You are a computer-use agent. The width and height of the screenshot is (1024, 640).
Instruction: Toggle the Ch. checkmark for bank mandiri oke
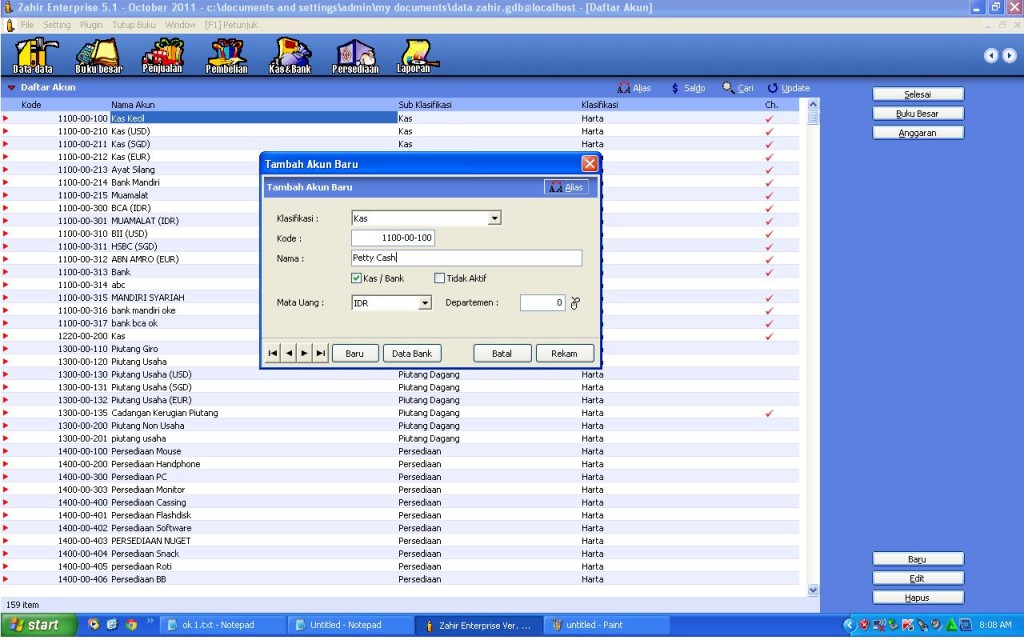pos(769,311)
